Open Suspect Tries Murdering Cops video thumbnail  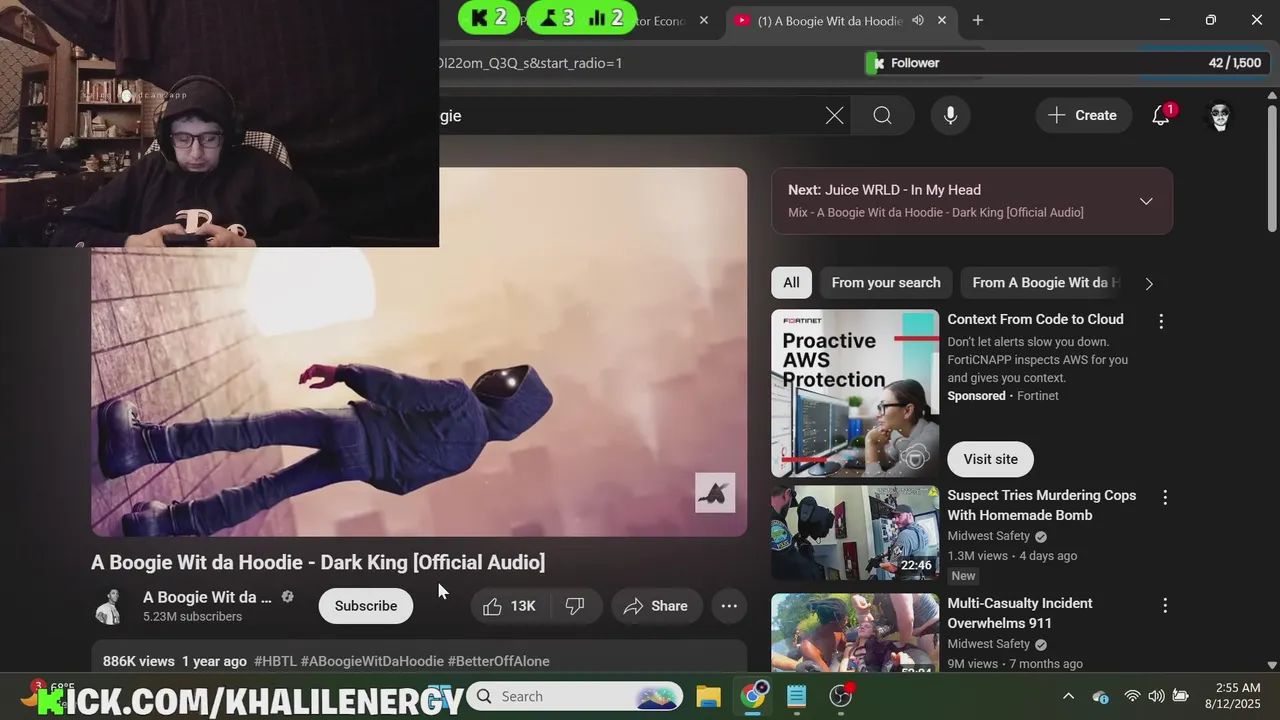coord(855,533)
